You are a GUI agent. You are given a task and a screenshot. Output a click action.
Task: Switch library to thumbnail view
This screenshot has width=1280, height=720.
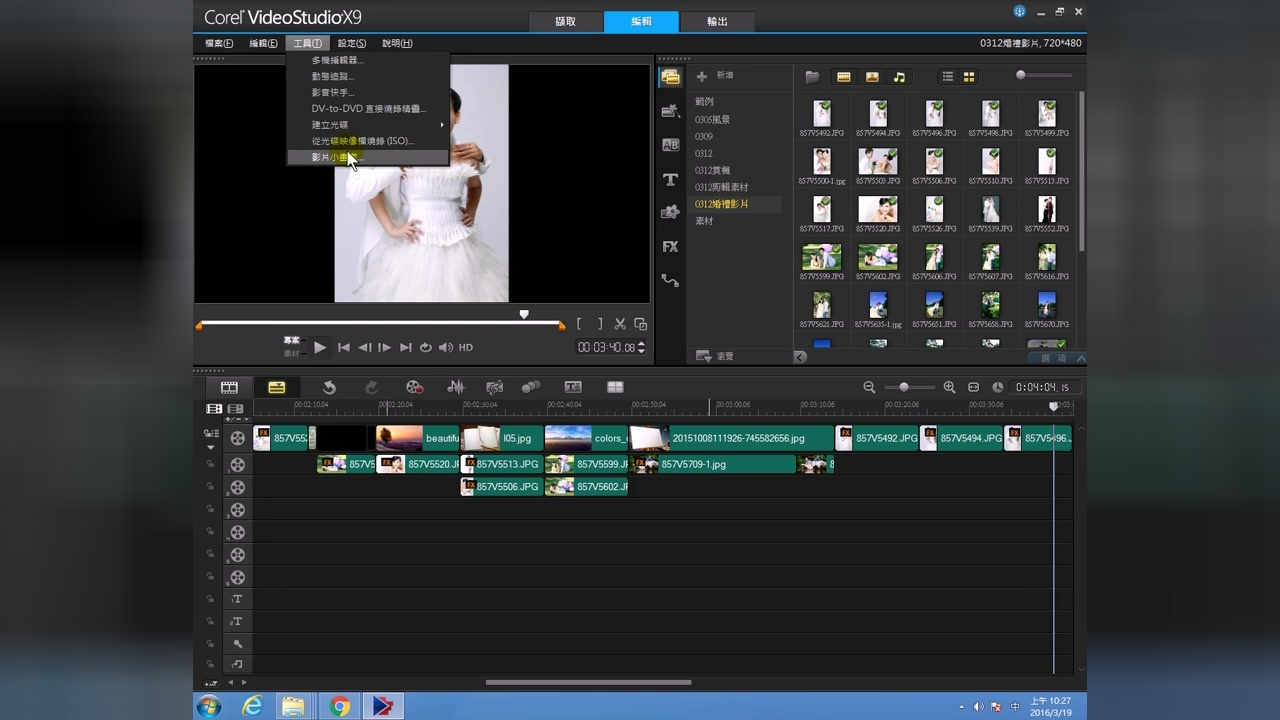pos(969,77)
